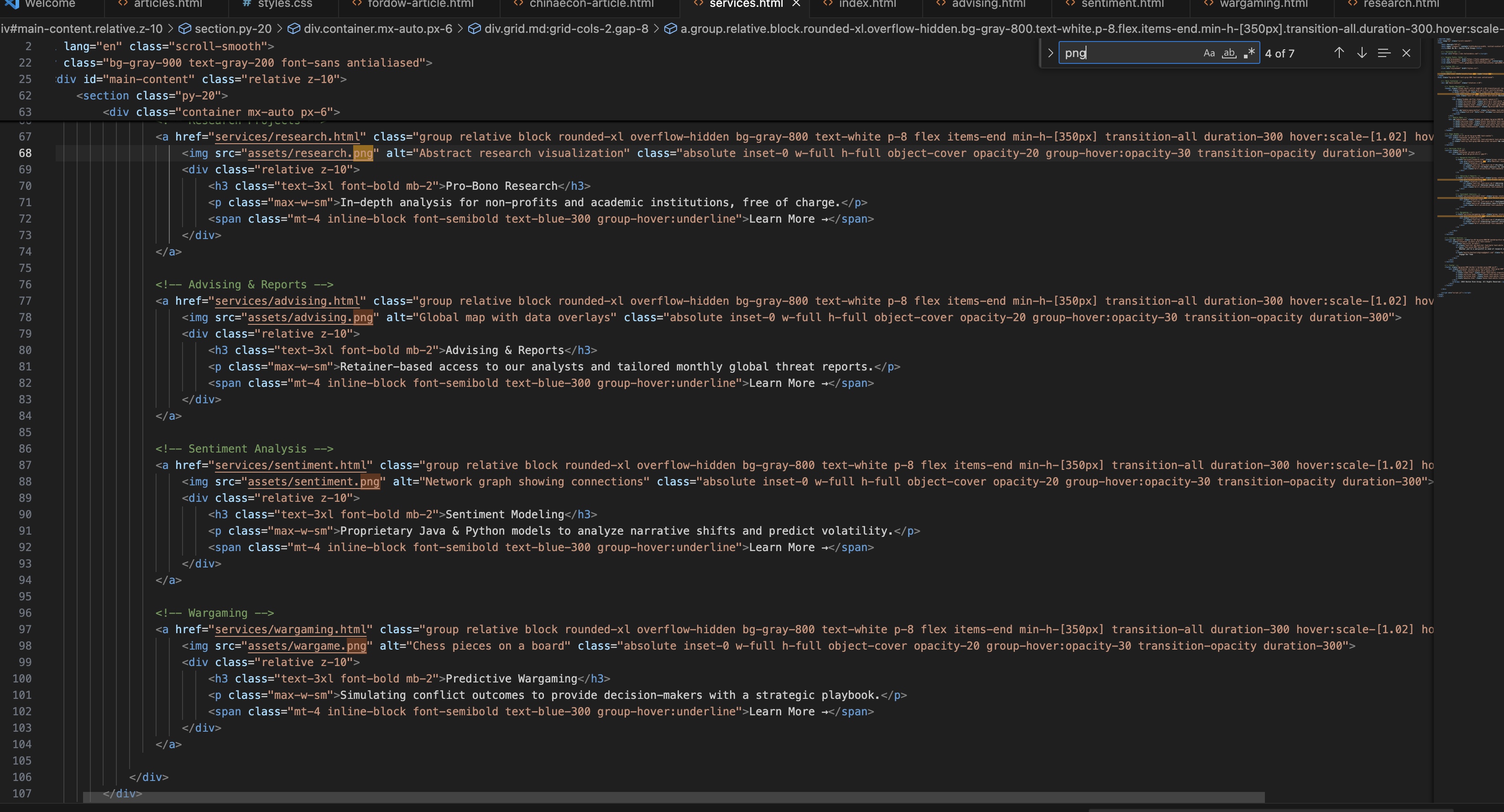This screenshot has height=812, width=1504.
Task: Toggle Match Whole Word in the find widget
Action: coord(1230,52)
